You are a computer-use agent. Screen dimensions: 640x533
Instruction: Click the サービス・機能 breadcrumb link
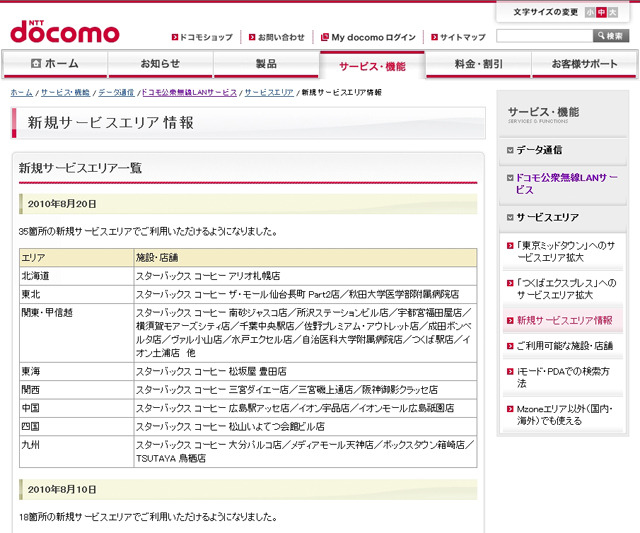(x=65, y=93)
